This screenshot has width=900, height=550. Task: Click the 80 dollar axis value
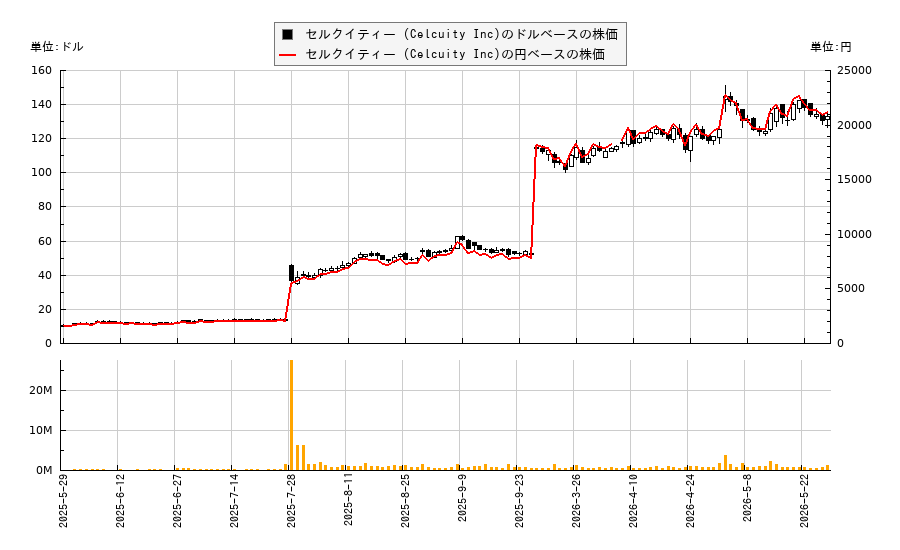45,207
